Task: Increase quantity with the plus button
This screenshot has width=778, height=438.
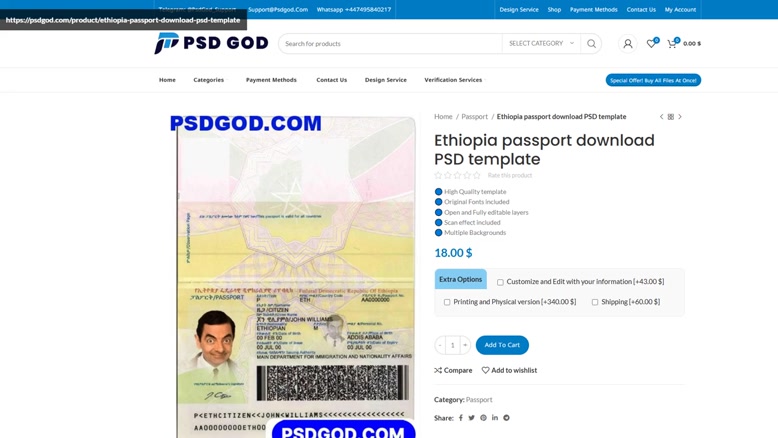Action: point(465,345)
